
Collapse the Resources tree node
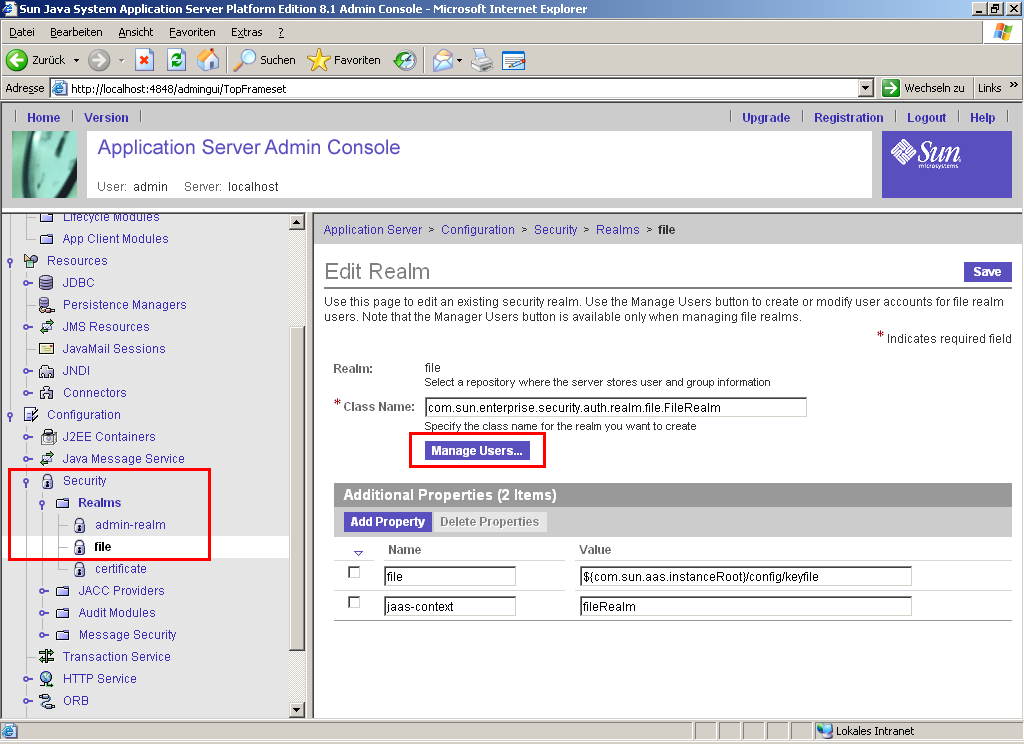tap(10, 262)
